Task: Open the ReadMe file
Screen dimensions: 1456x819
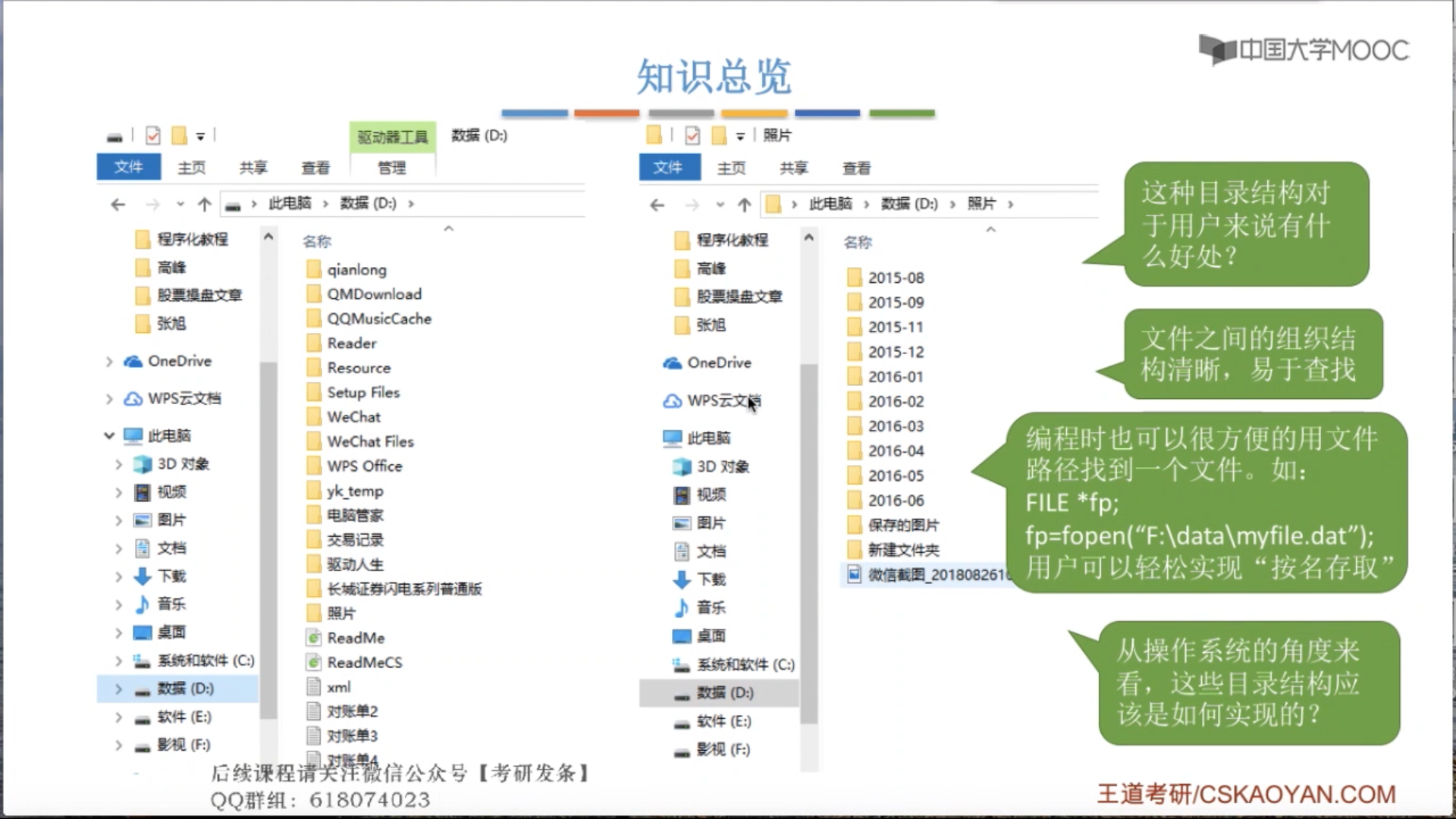Action: click(345, 639)
